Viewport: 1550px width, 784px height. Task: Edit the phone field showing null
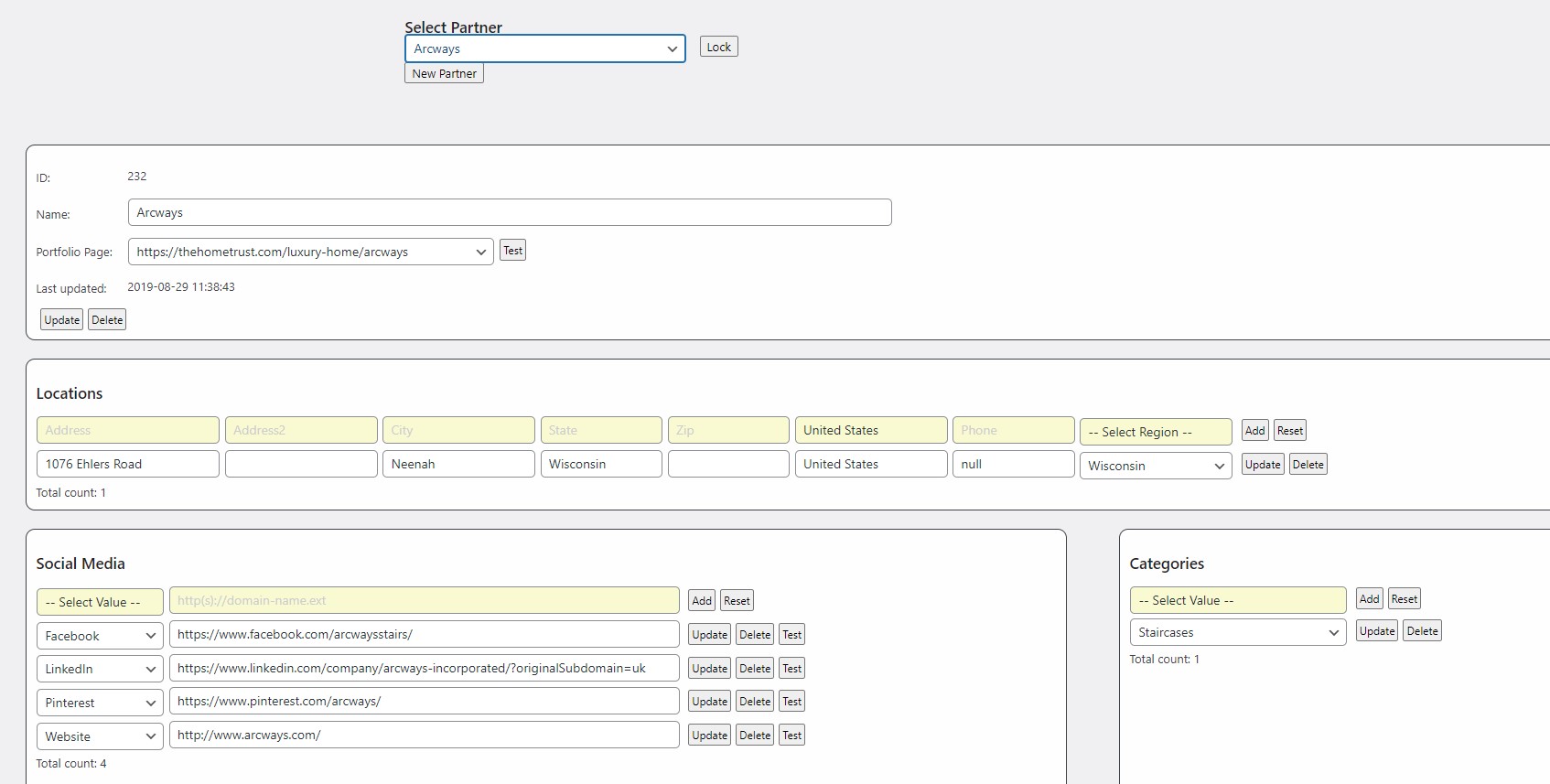(x=1013, y=464)
